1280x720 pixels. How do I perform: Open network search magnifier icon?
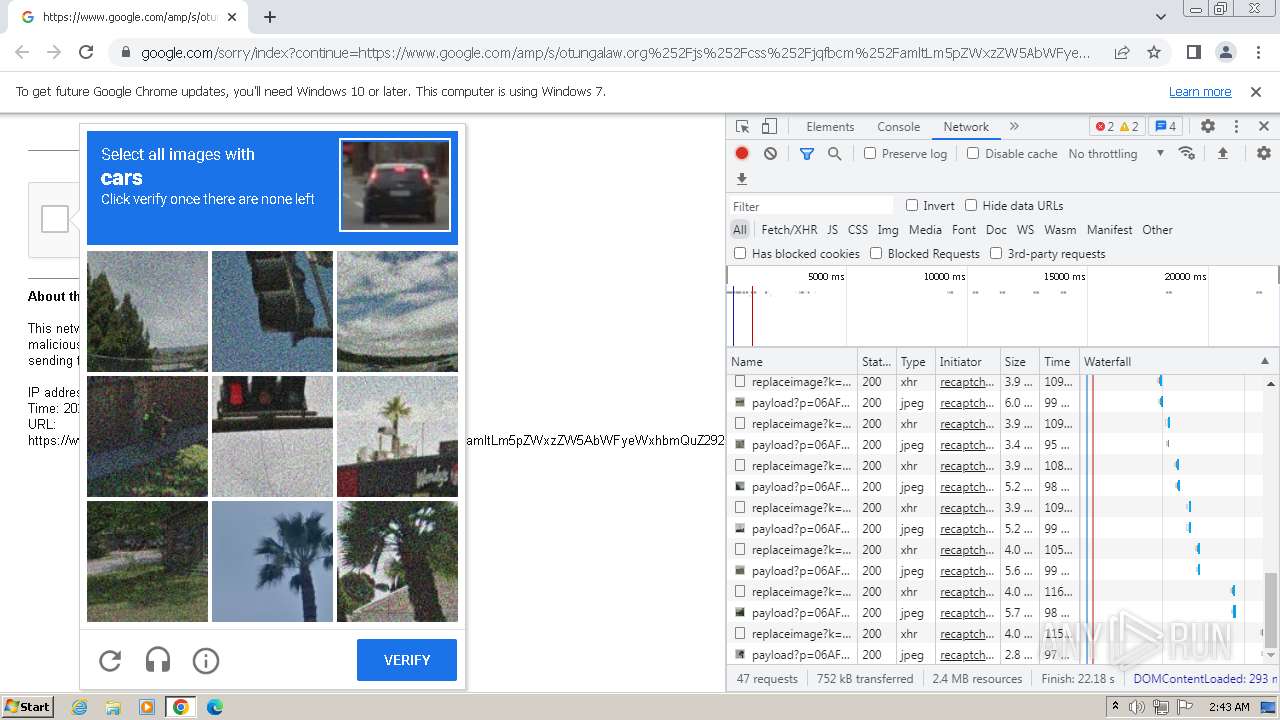834,153
